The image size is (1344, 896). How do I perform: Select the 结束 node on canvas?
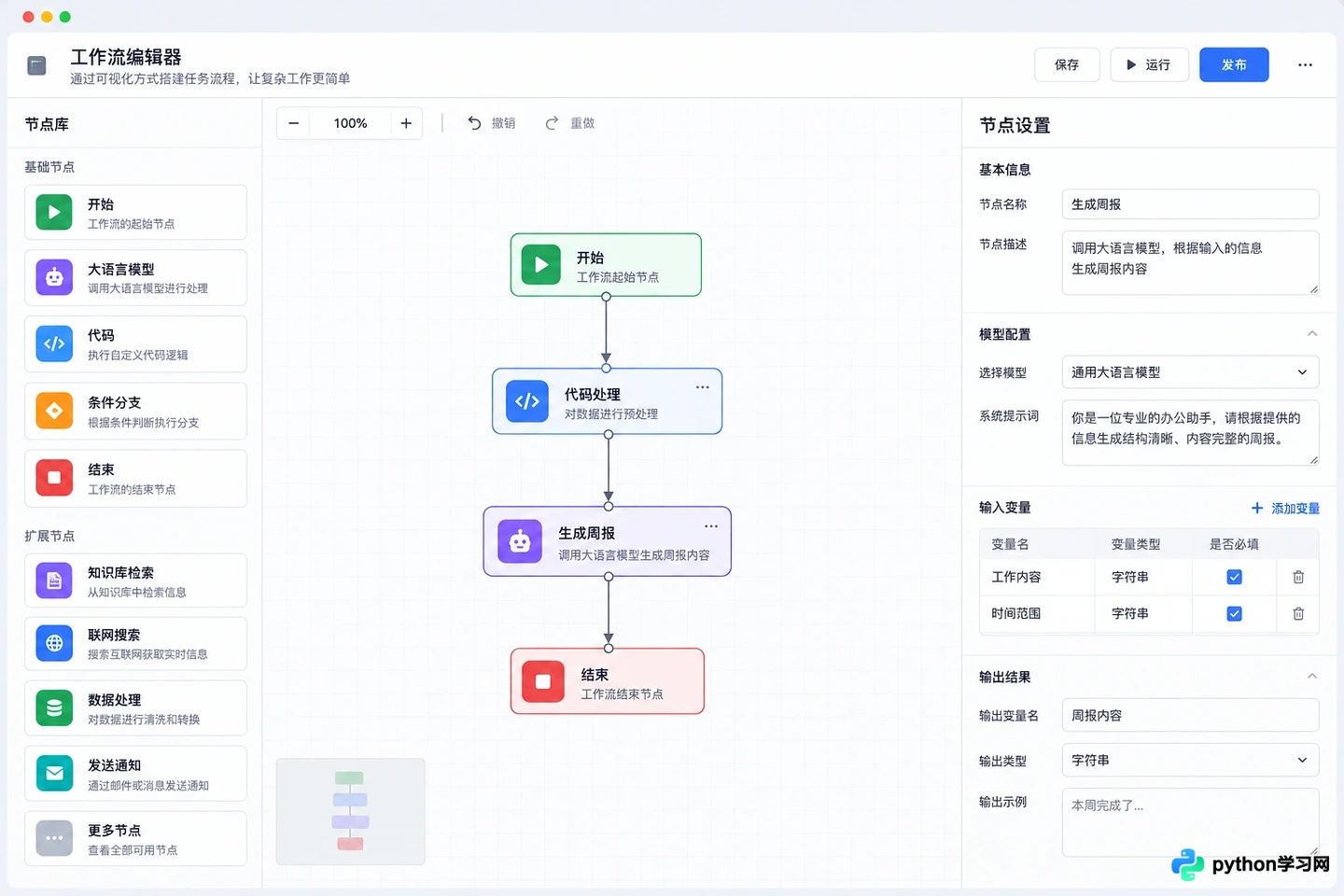pyautogui.click(x=608, y=681)
